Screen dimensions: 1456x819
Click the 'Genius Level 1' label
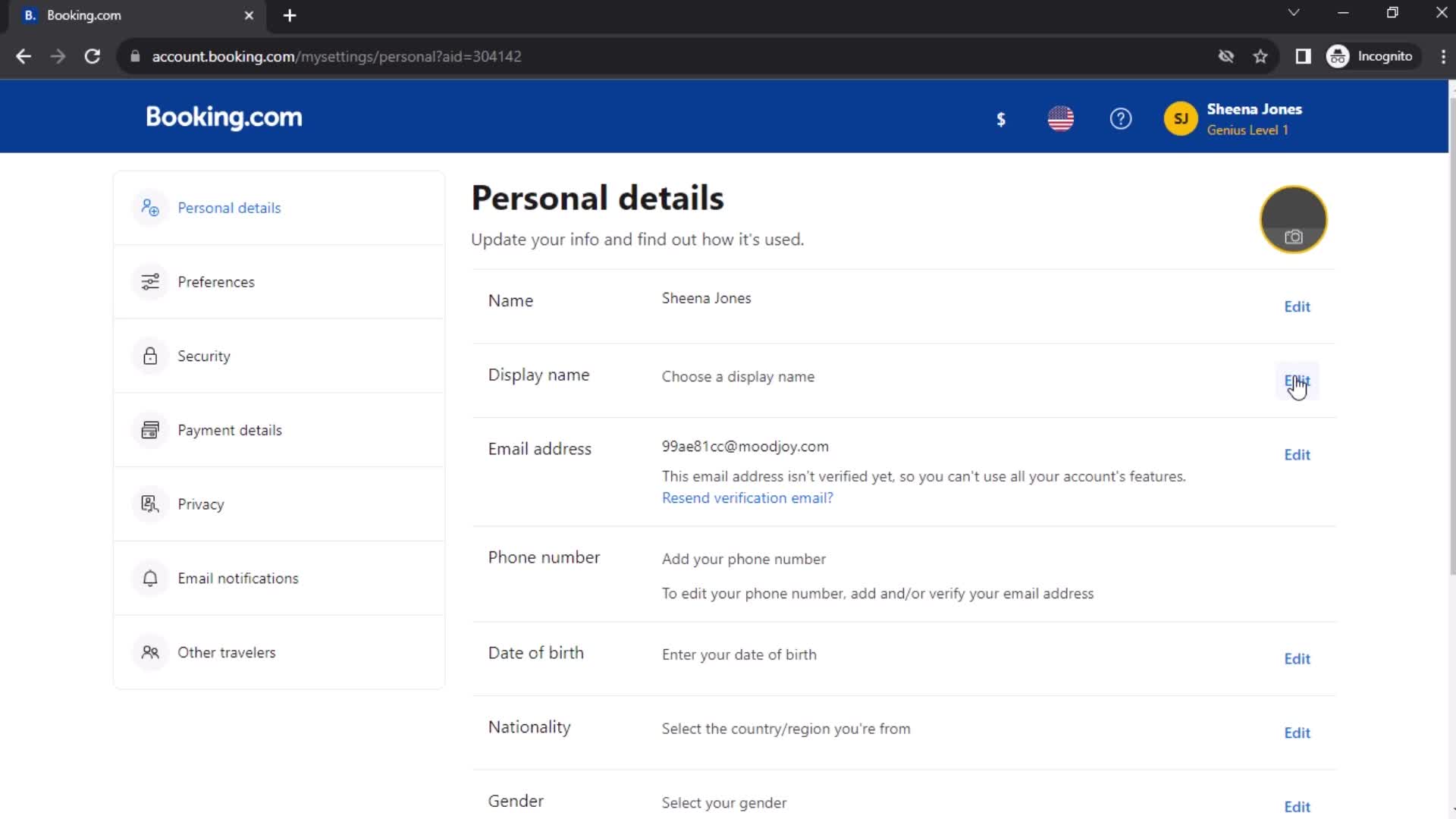[1247, 130]
